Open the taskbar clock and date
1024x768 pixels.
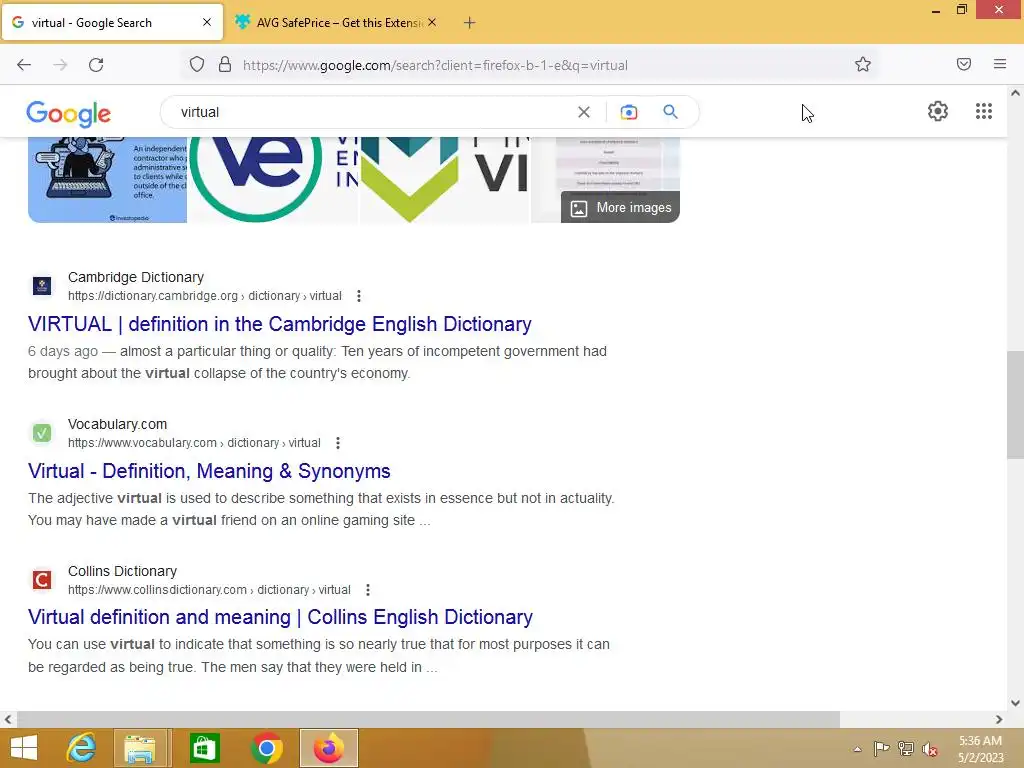980,749
